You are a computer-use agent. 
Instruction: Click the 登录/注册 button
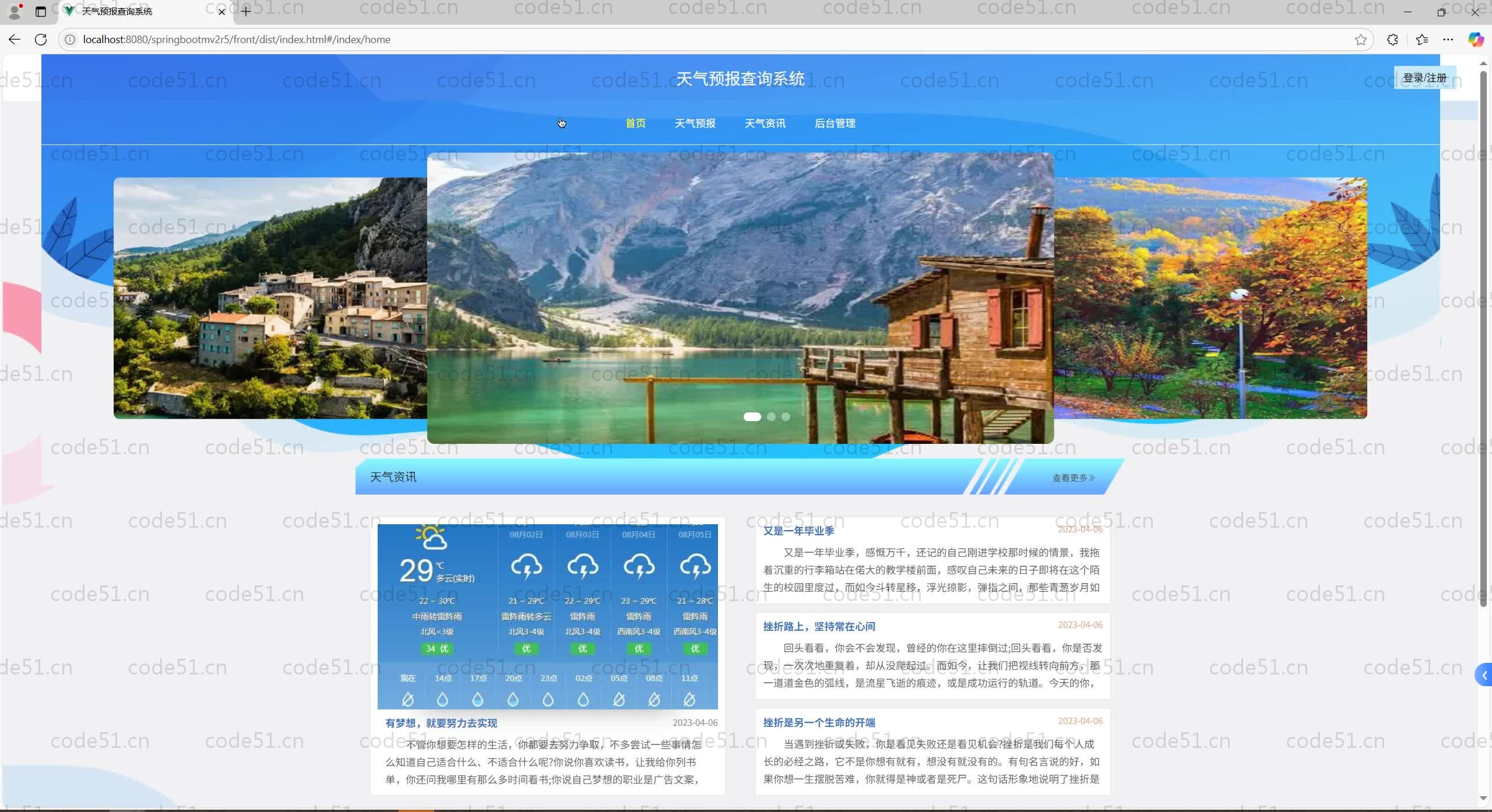1424,78
